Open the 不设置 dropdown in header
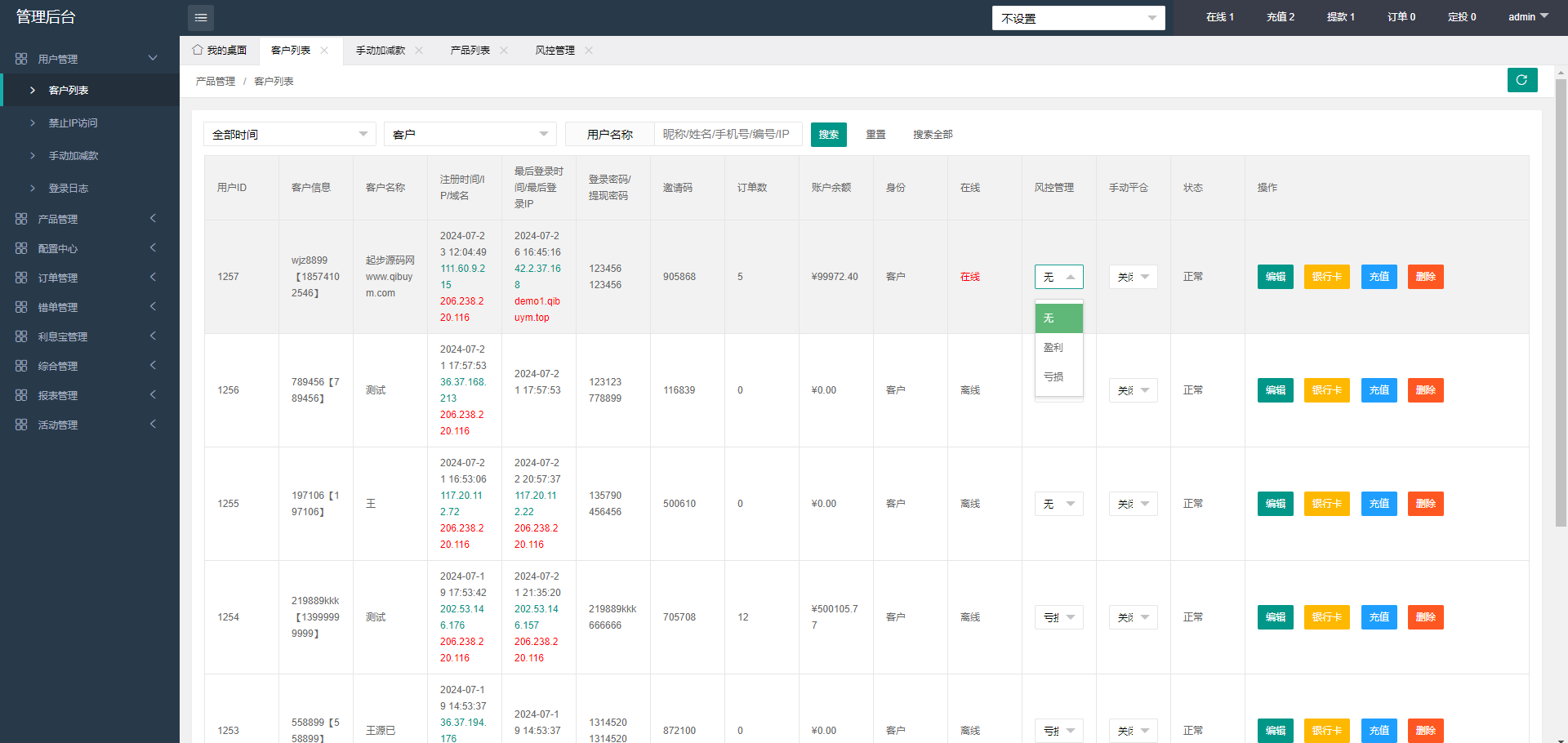Viewport: 1568px width, 743px height. click(x=1077, y=18)
